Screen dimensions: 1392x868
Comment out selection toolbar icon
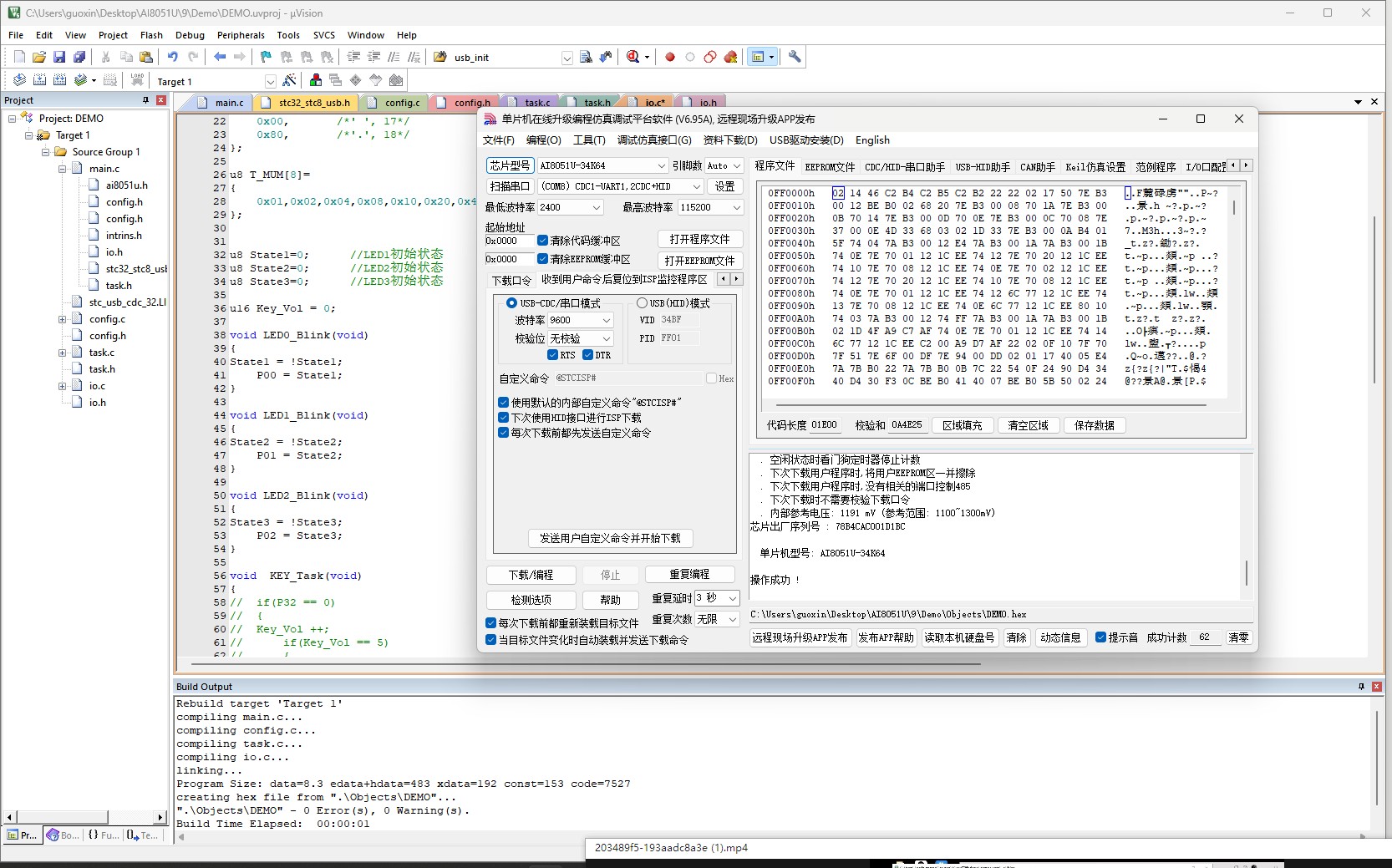coord(394,57)
